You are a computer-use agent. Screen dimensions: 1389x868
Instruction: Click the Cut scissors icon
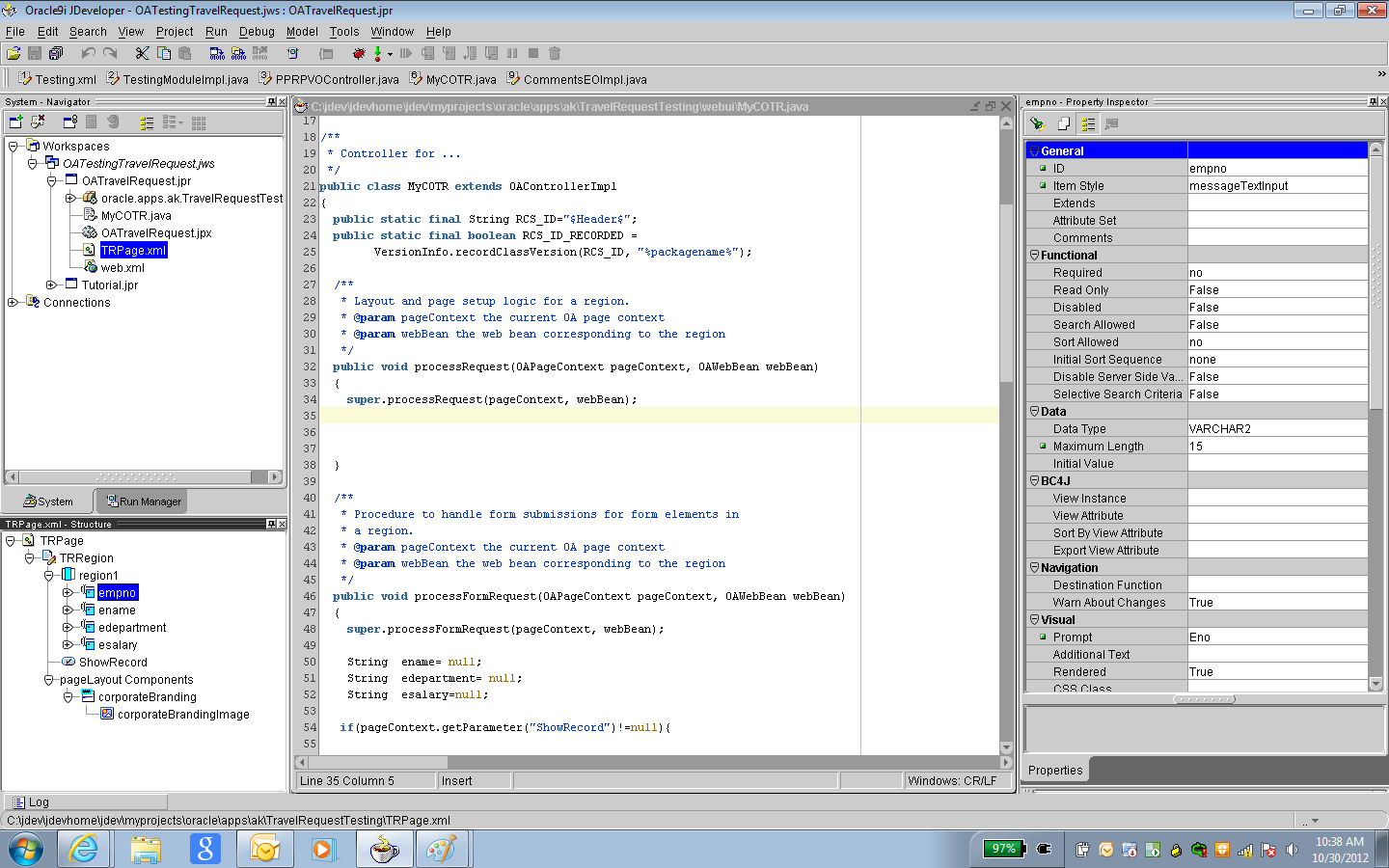coord(142,54)
